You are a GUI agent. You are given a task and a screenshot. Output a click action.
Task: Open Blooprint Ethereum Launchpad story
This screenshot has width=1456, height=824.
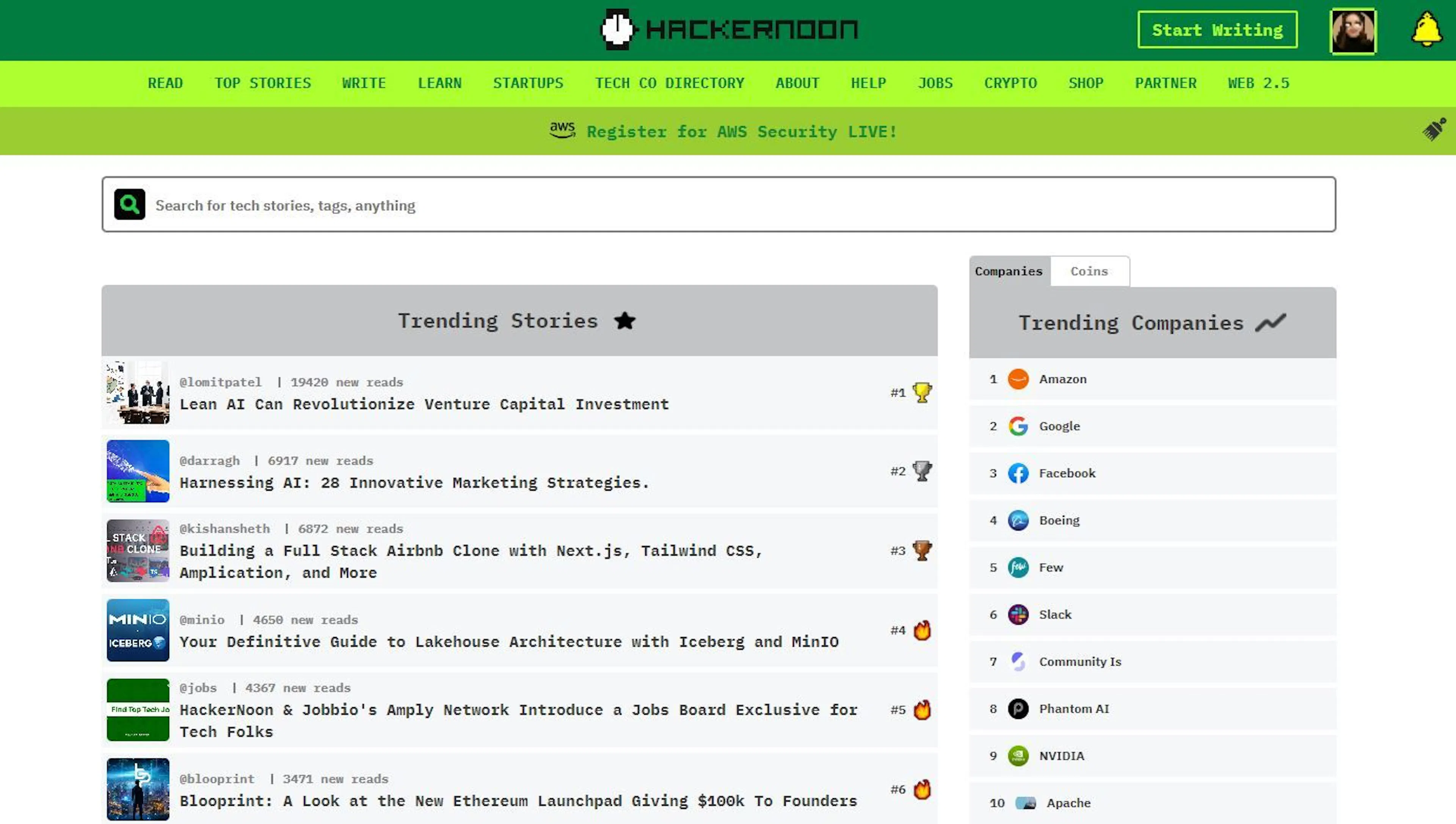pos(518,801)
